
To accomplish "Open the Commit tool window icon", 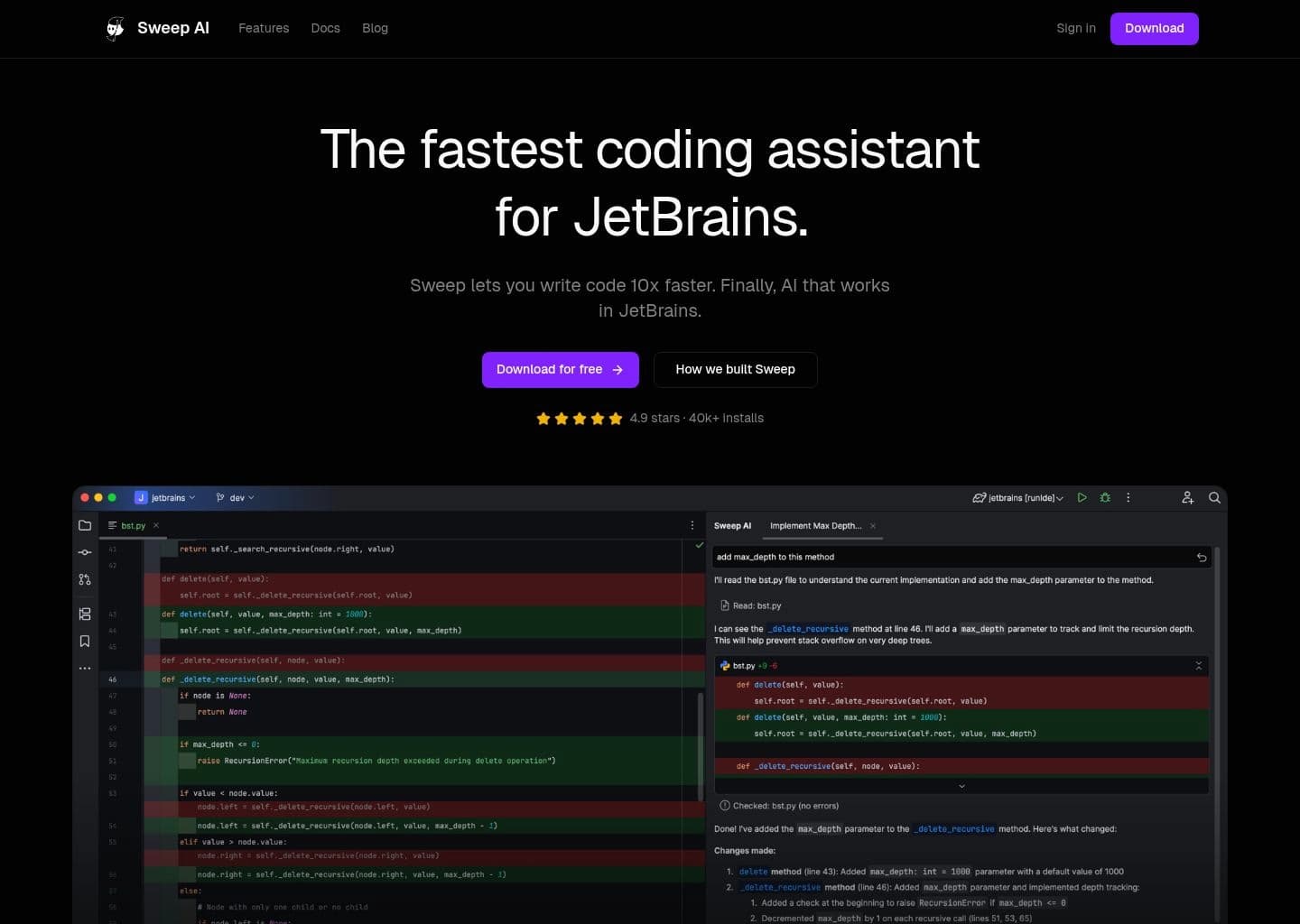I will click(85, 552).
